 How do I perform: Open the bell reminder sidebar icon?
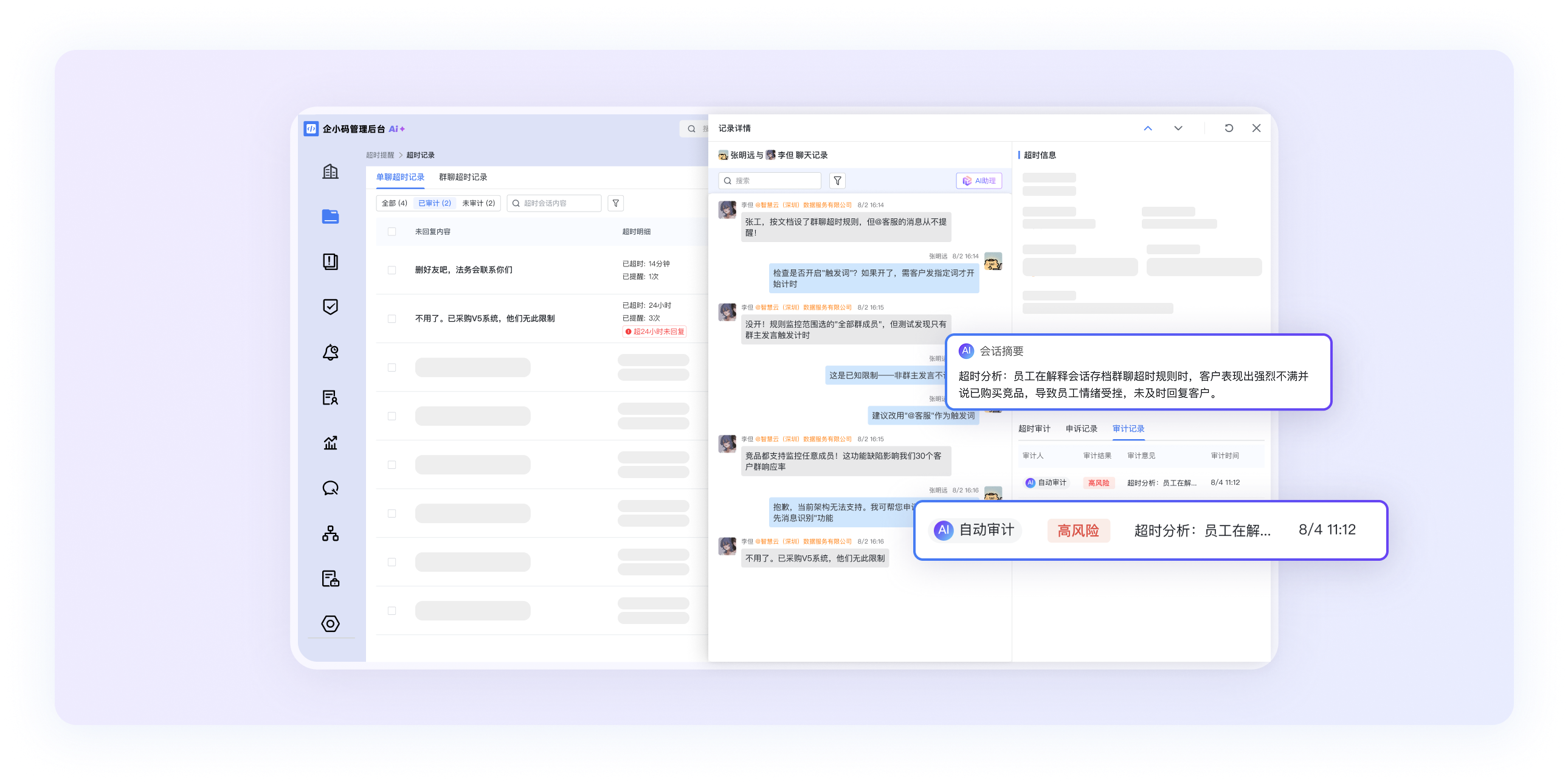point(330,352)
